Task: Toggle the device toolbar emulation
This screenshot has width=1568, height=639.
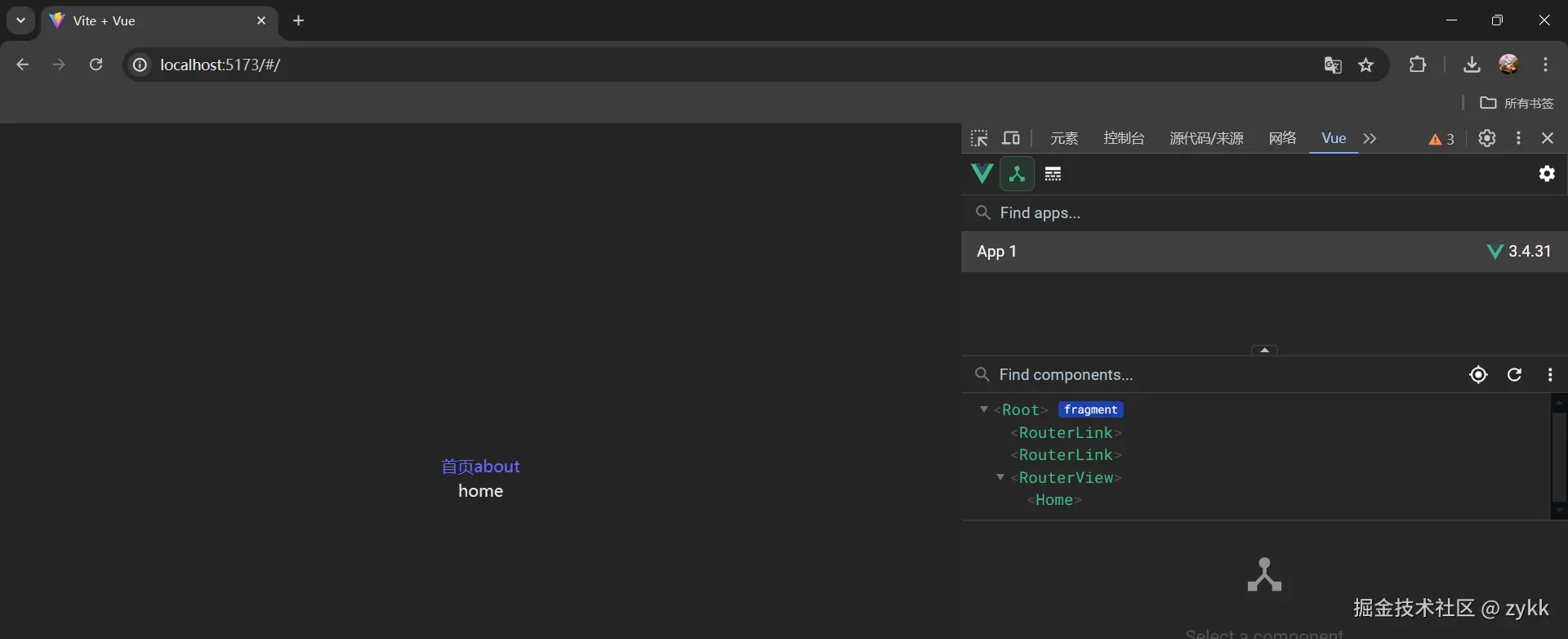Action: click(1011, 138)
